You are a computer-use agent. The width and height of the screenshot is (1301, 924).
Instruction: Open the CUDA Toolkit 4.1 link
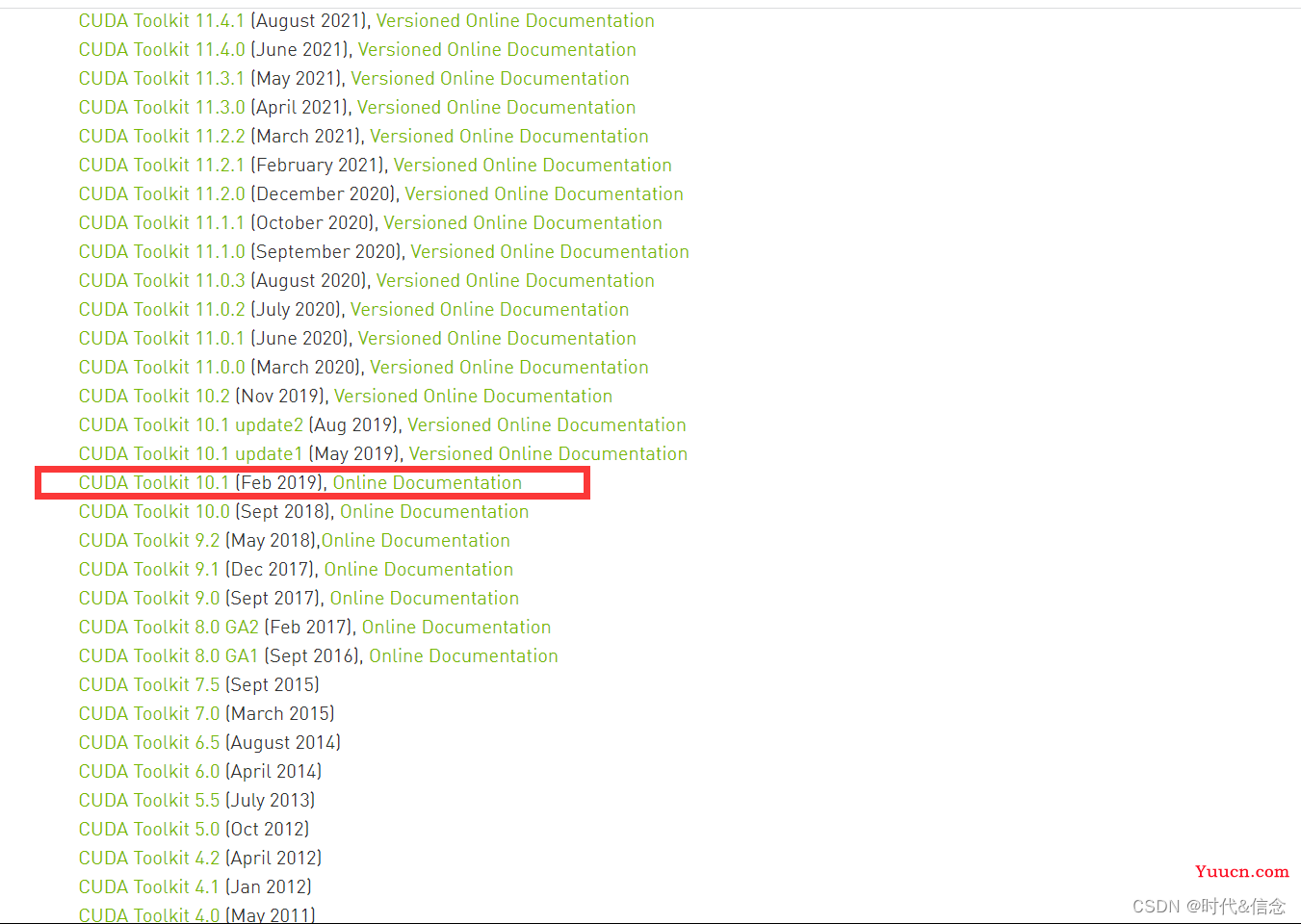pos(149,886)
